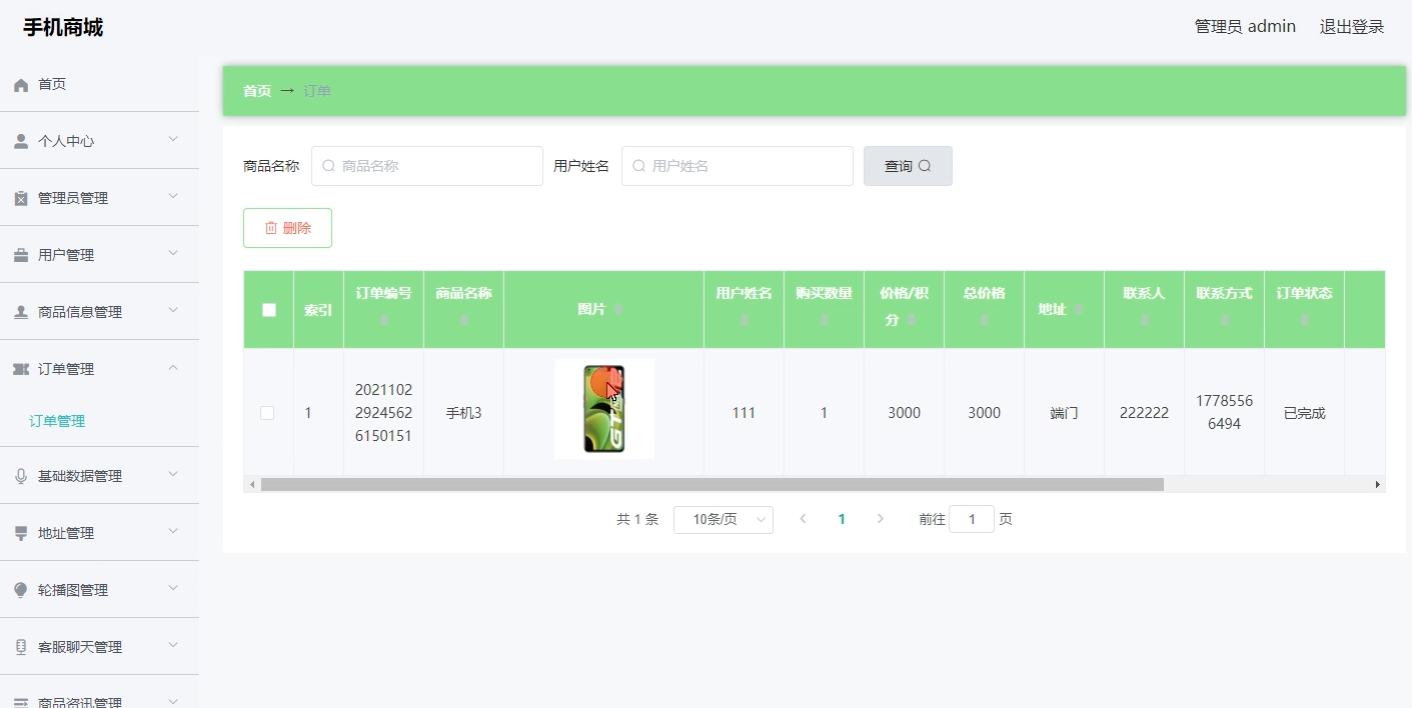The height and width of the screenshot is (708, 1412).
Task: Click the 端门 address cell
Action: (1064, 413)
